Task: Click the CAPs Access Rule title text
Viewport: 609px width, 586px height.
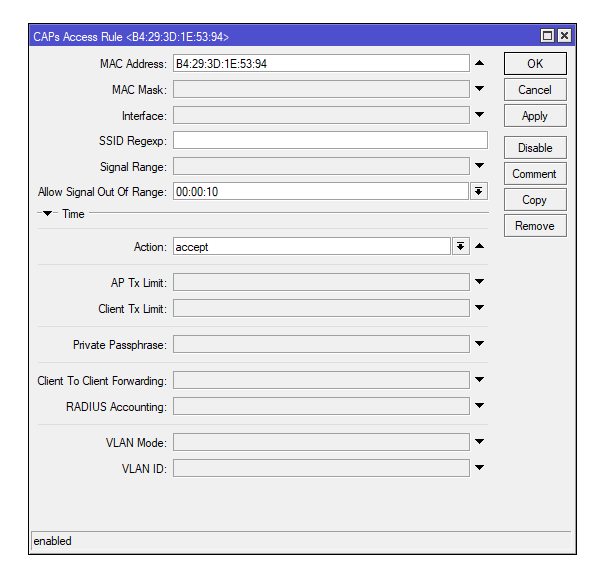Action: (131, 37)
